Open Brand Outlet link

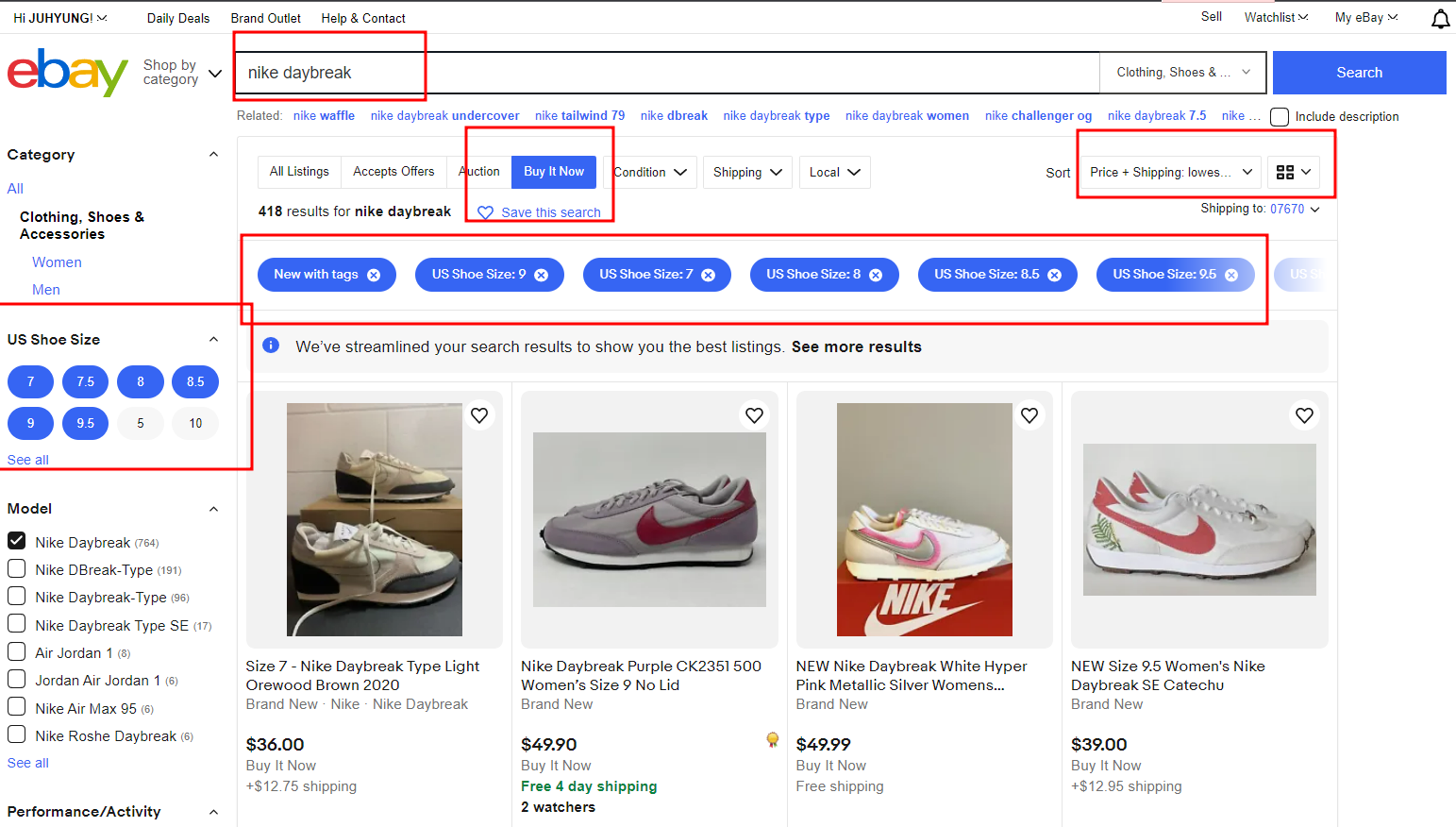(266, 18)
